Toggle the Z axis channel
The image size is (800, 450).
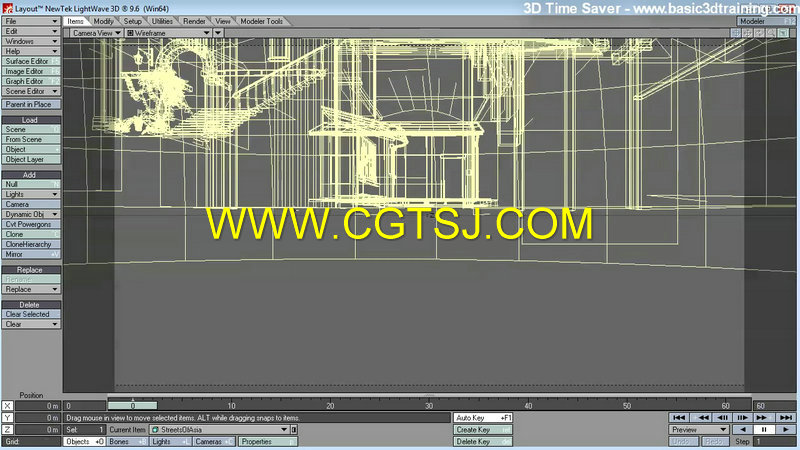tap(7, 430)
